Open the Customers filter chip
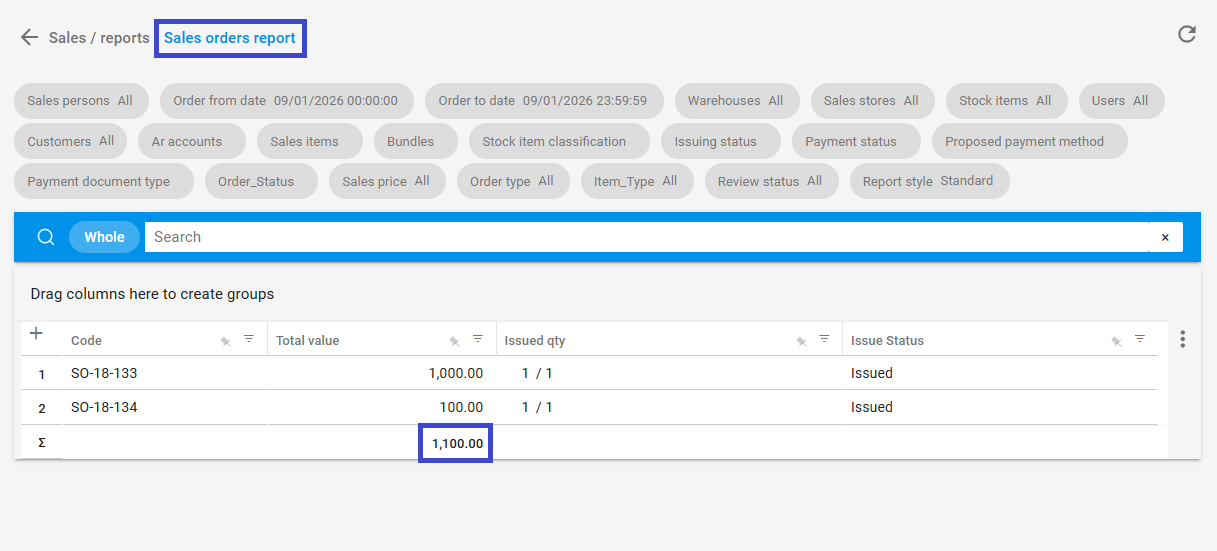 [71, 141]
